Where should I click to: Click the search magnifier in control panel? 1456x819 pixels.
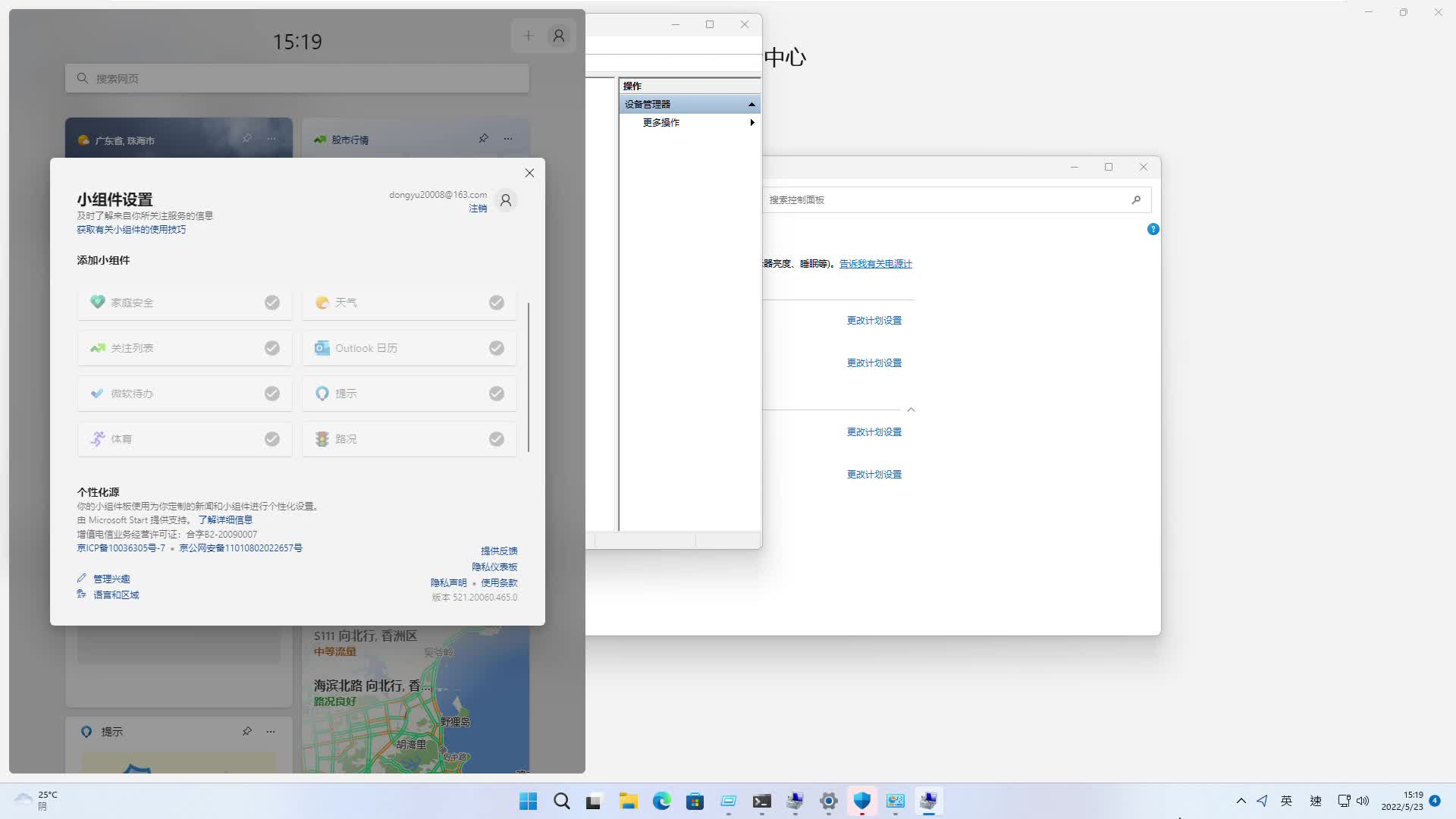[1136, 200]
